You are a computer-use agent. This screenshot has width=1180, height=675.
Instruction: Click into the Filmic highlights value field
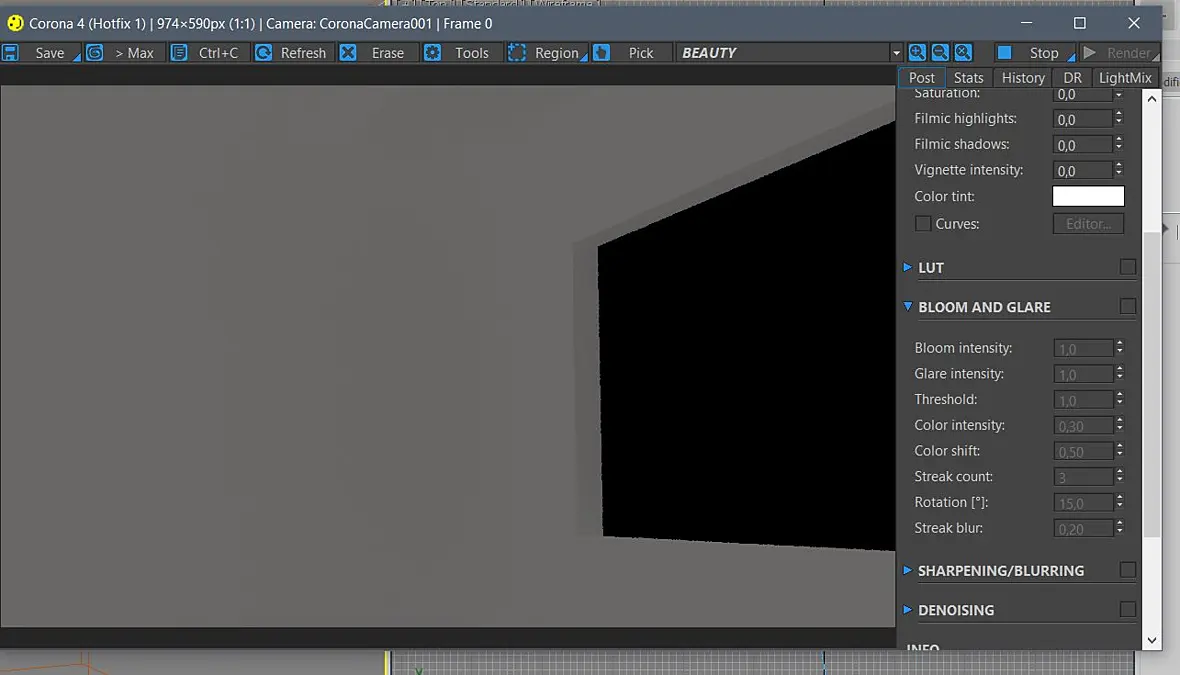pyautogui.click(x=1082, y=119)
